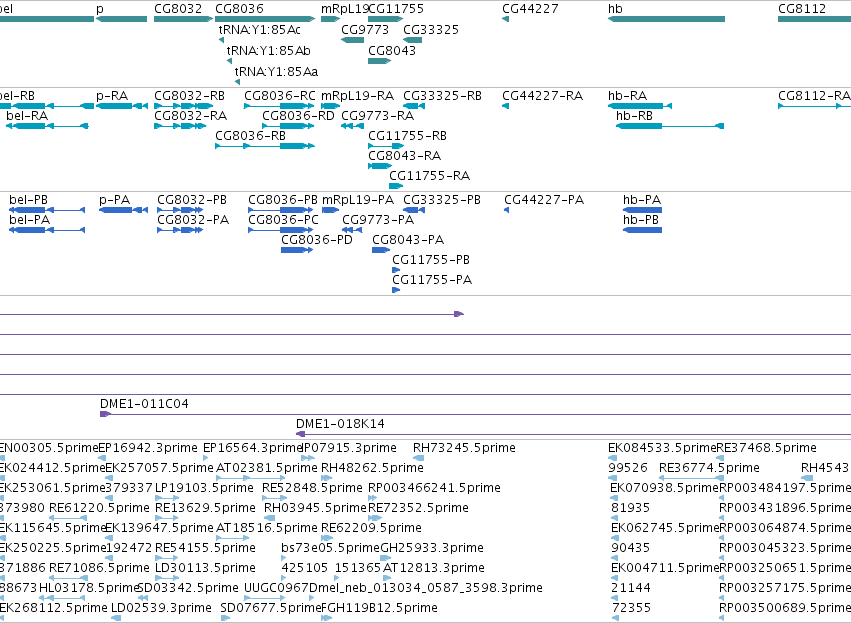The image size is (851, 623).
Task: Select protein bel-PB
Action: point(47,210)
